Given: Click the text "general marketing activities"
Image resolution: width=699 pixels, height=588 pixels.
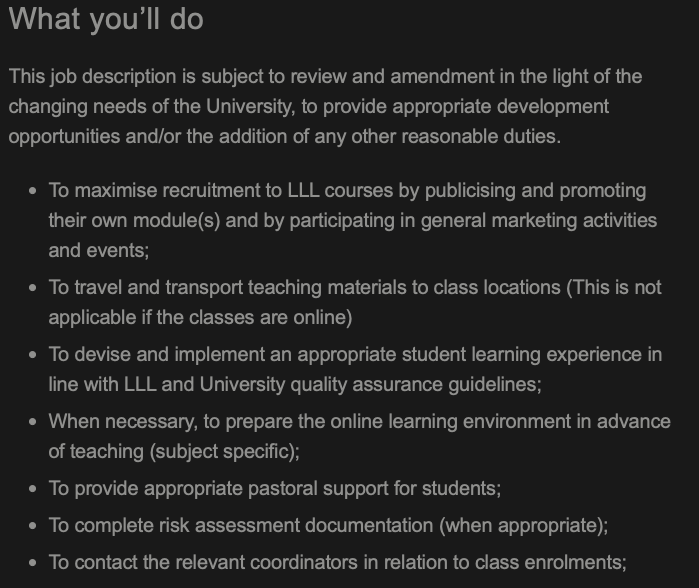Looking at the screenshot, I should 539,221.
